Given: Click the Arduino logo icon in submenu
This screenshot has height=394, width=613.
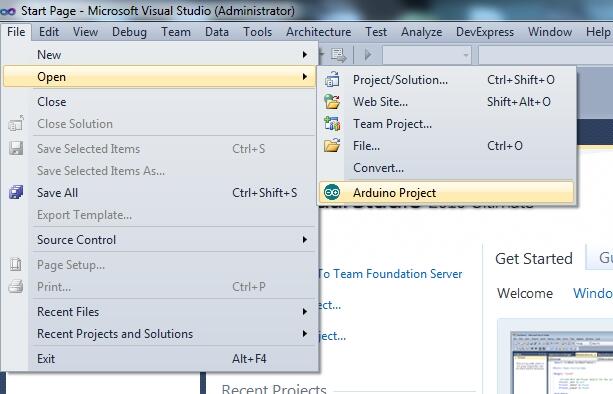Looking at the screenshot, I should click(332, 192).
